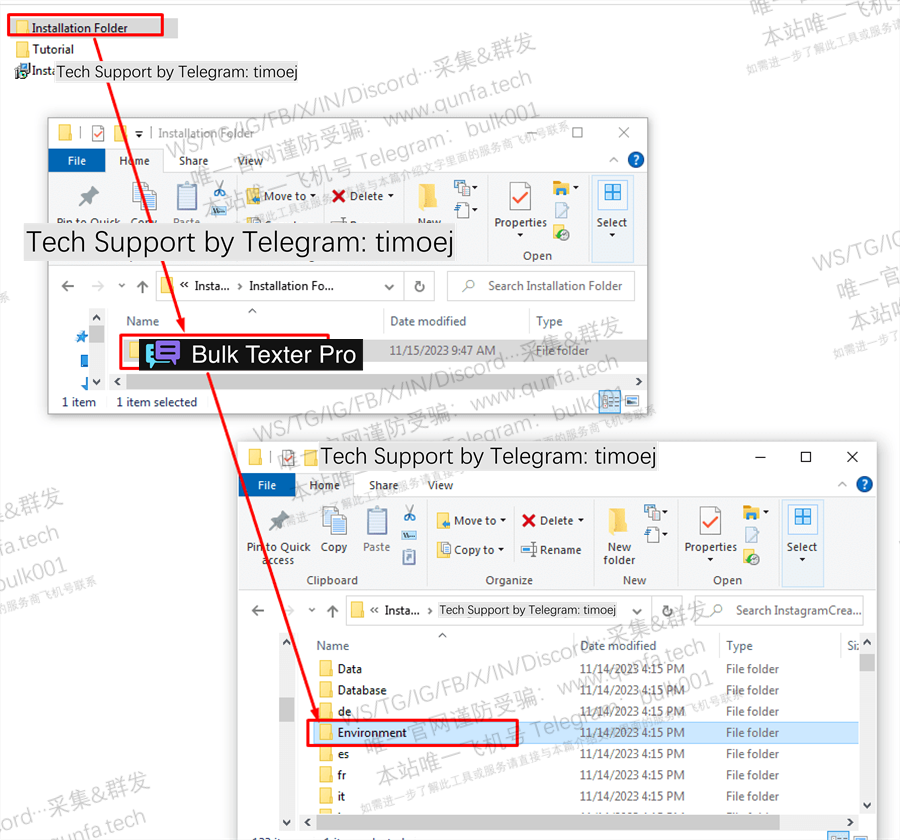This screenshot has height=840, width=900.
Task: Open Copy to dropdown in lower window
Action: (470, 550)
